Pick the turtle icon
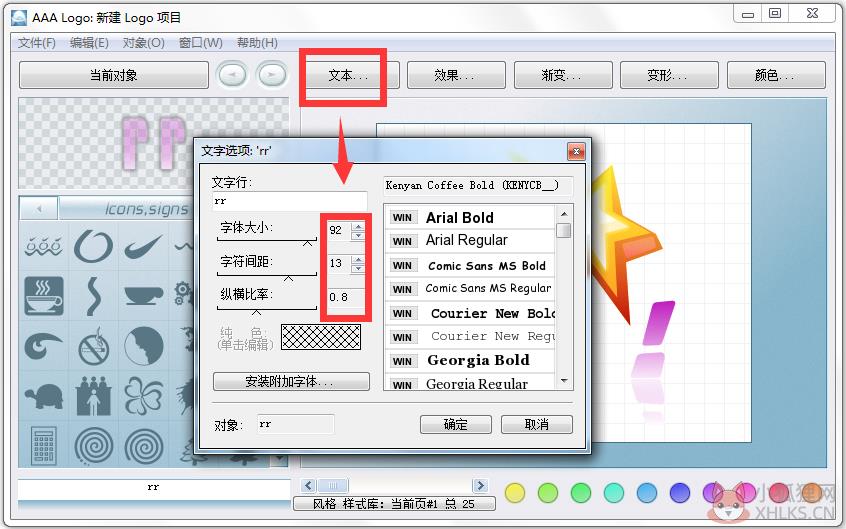The width and height of the screenshot is (846, 529). (x=44, y=396)
